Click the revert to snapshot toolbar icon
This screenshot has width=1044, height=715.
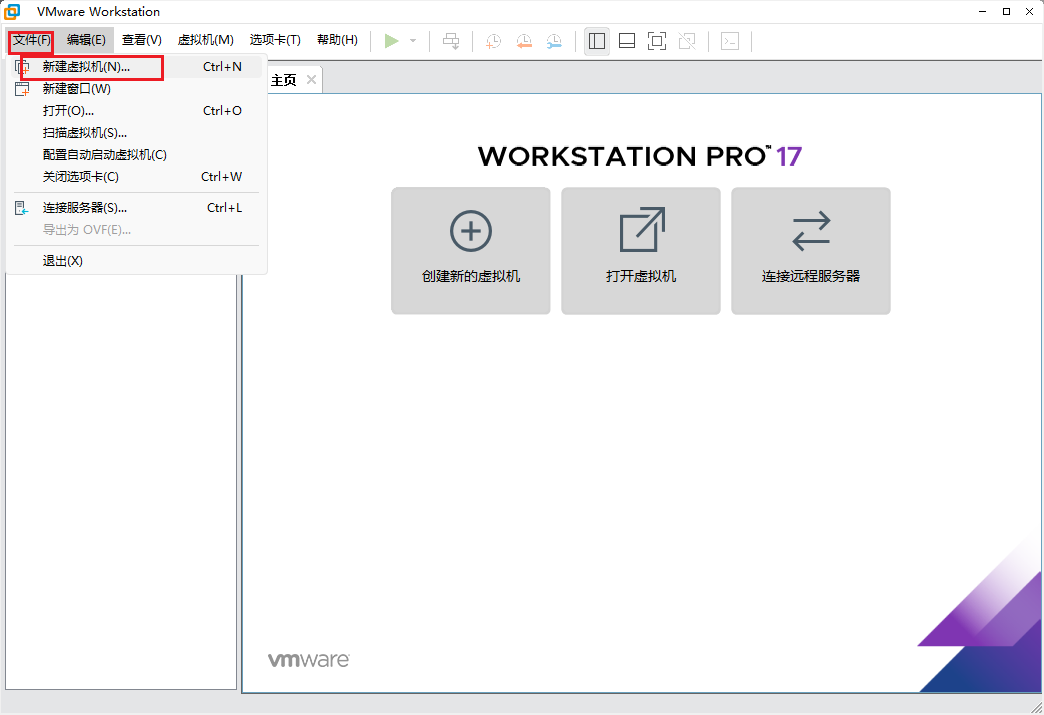524,41
